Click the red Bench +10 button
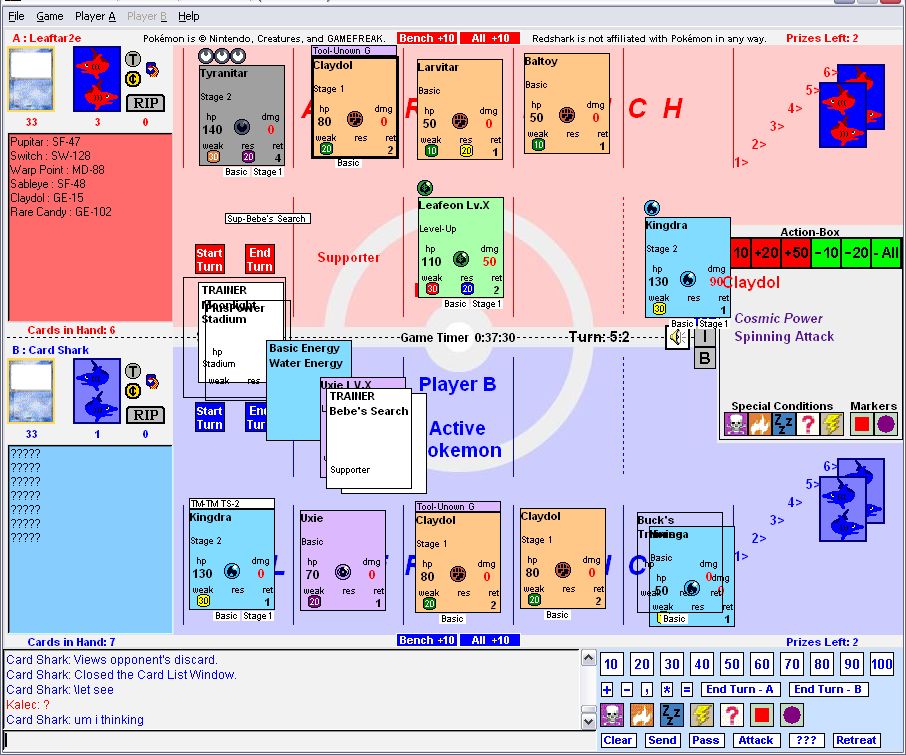 pos(427,38)
